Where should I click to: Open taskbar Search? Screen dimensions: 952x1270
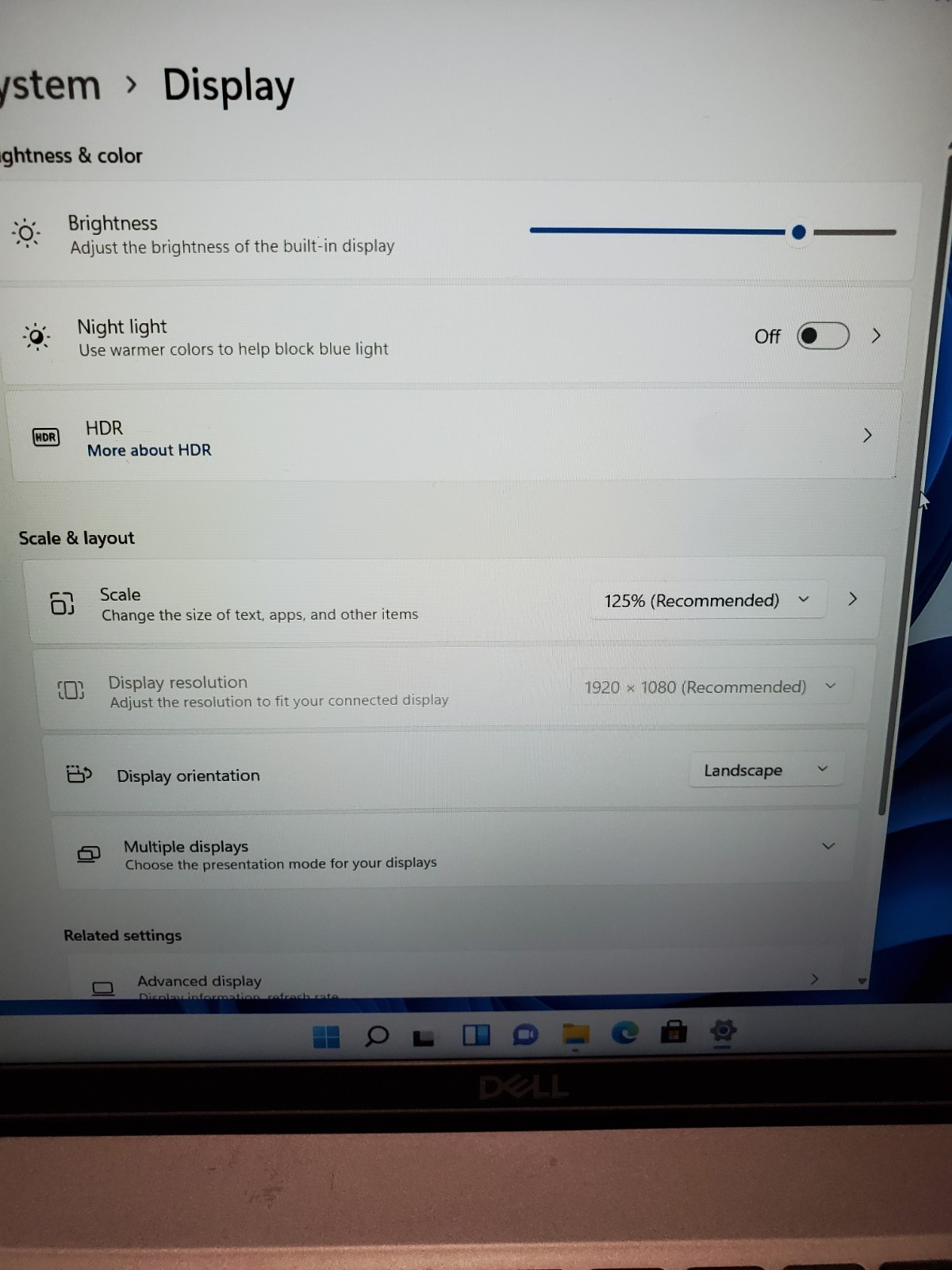[377, 1036]
